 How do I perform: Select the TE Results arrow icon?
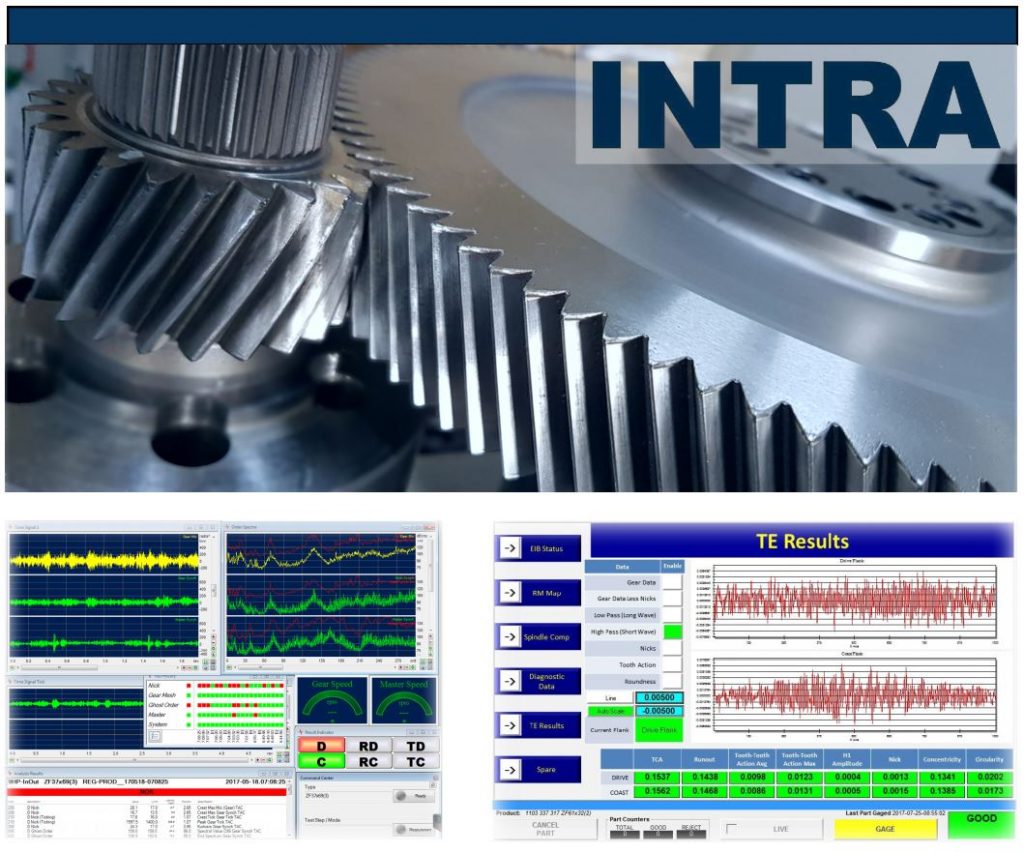pos(509,726)
